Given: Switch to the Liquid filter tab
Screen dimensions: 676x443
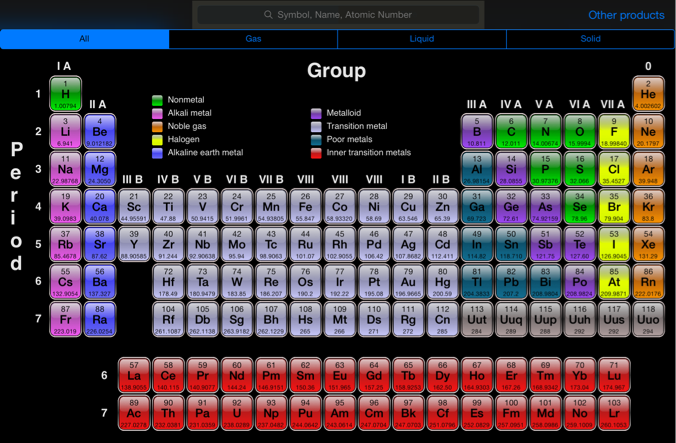Looking at the screenshot, I should pyautogui.click(x=422, y=39).
